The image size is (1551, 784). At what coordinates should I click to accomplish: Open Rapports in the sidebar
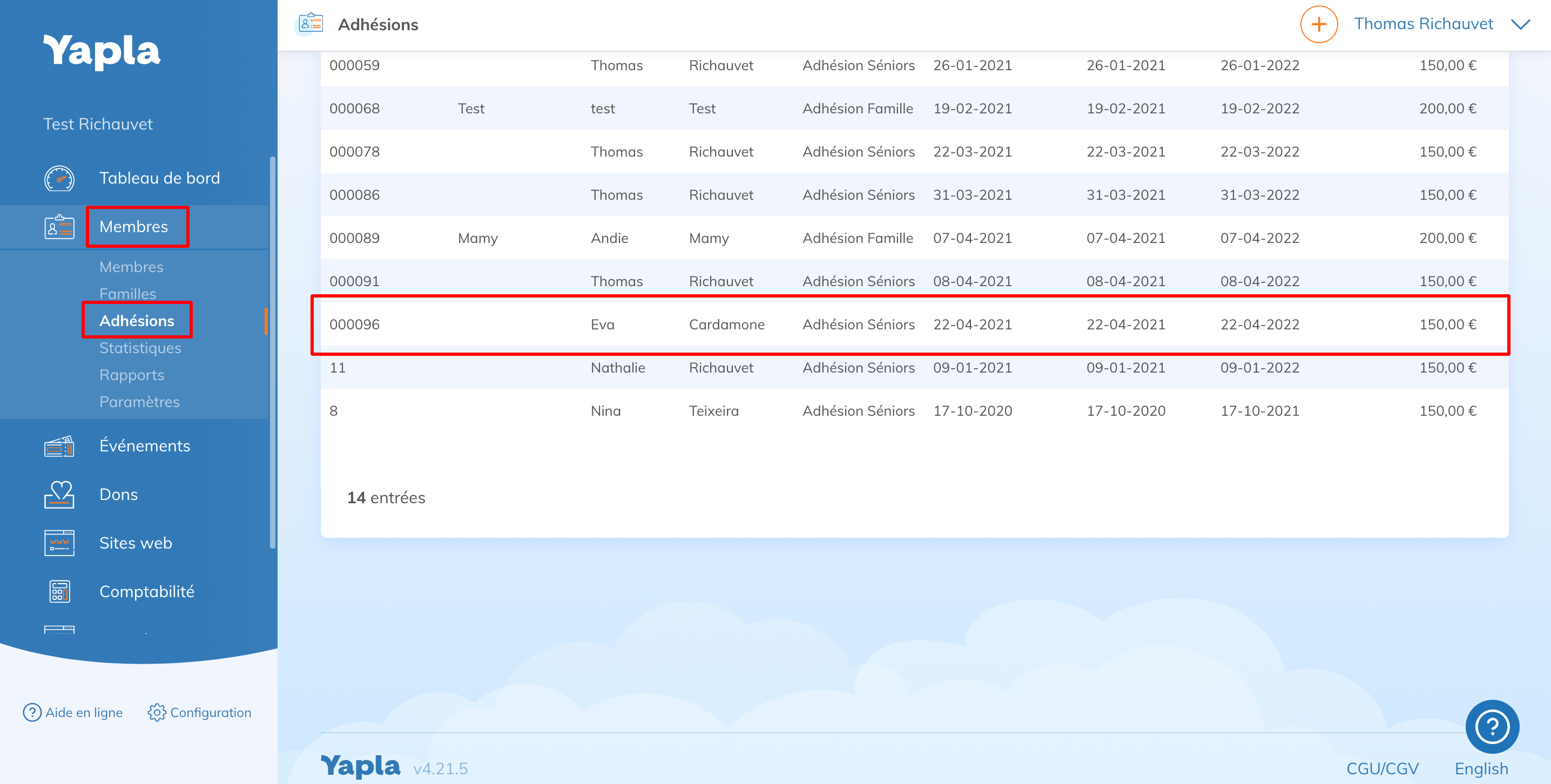click(132, 375)
